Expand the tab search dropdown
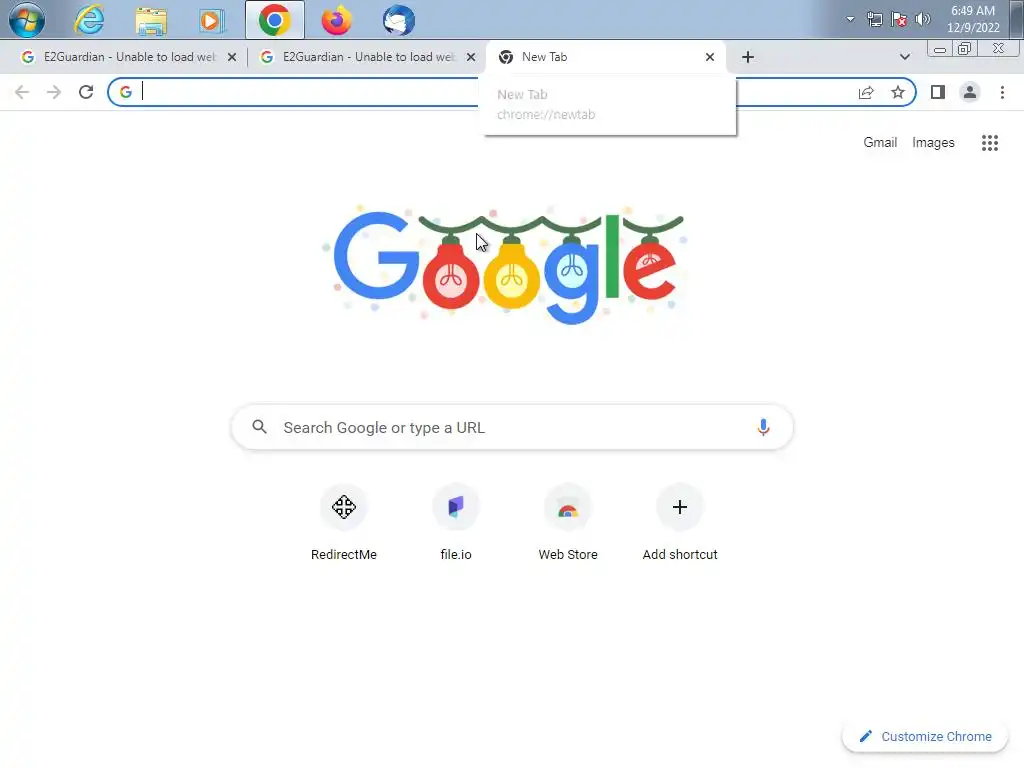Screen dimensions: 1024x768 point(904,57)
